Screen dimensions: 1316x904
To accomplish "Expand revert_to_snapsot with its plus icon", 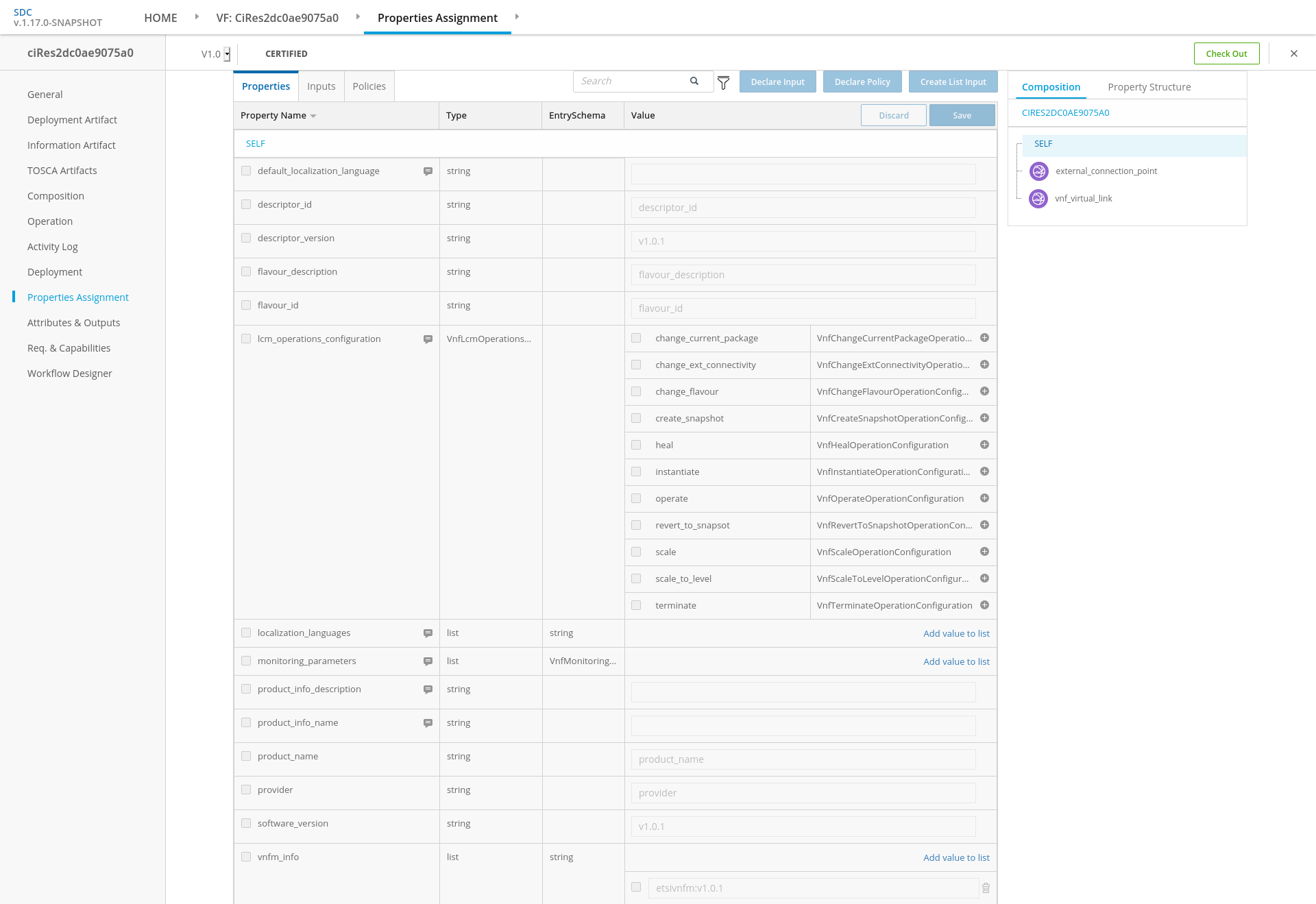I will [984, 525].
